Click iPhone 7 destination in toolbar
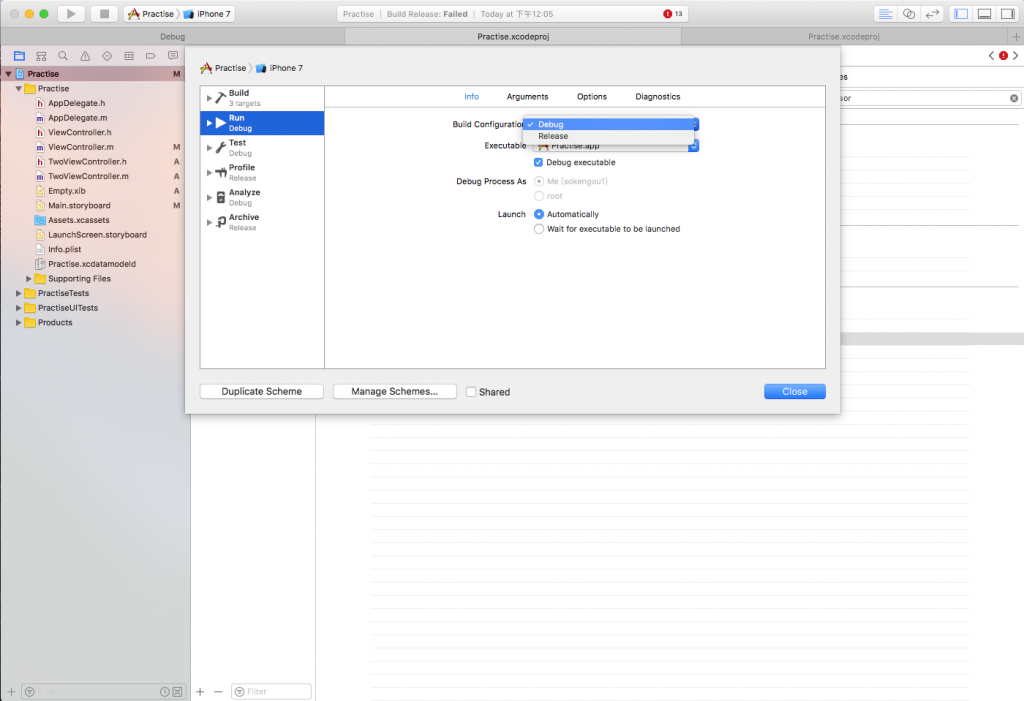The height and width of the screenshot is (701, 1024). (x=207, y=14)
